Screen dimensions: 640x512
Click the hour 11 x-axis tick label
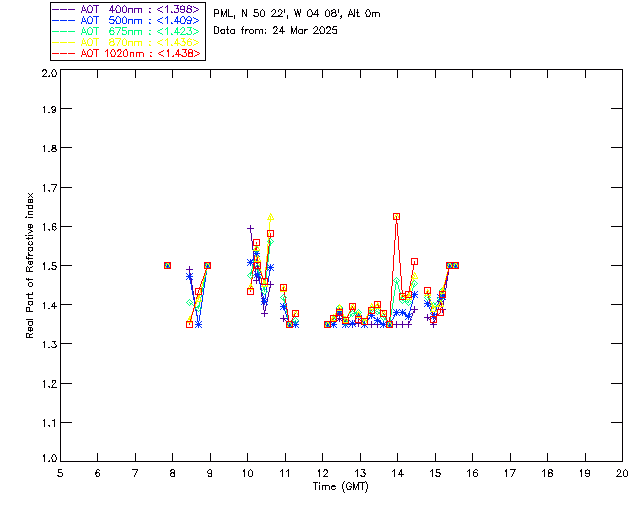(x=285, y=473)
